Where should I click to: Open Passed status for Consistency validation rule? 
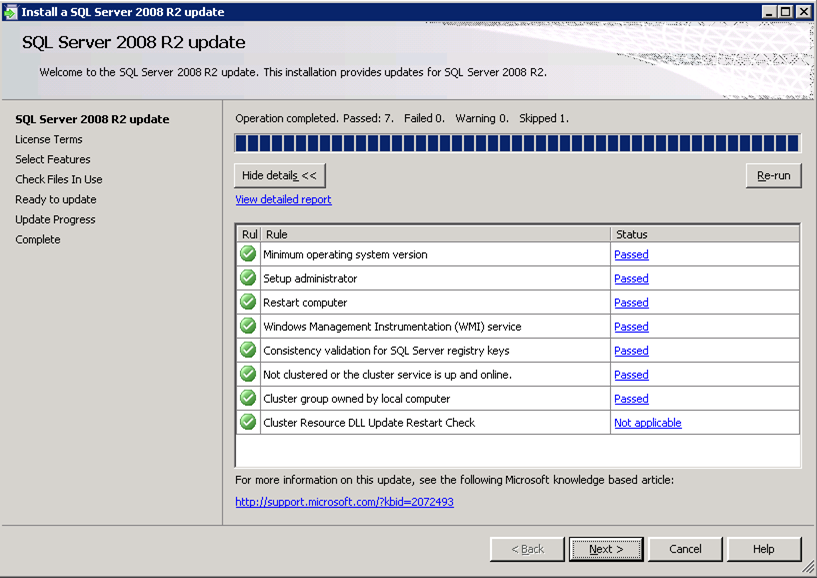click(632, 350)
